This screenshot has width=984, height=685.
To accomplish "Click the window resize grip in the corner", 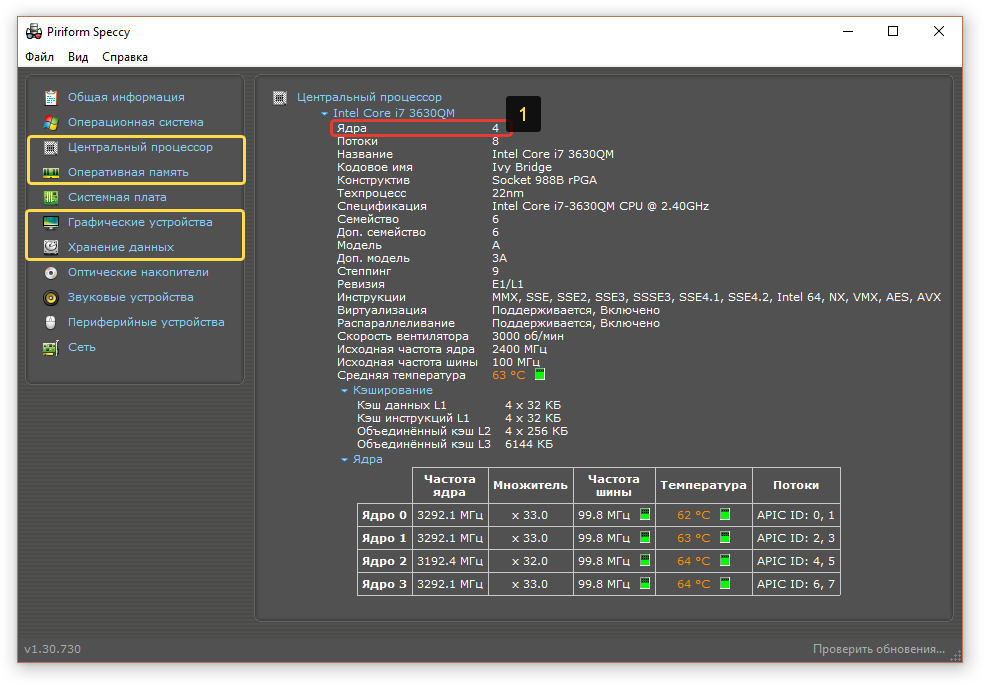I will pyautogui.click(x=956, y=656).
